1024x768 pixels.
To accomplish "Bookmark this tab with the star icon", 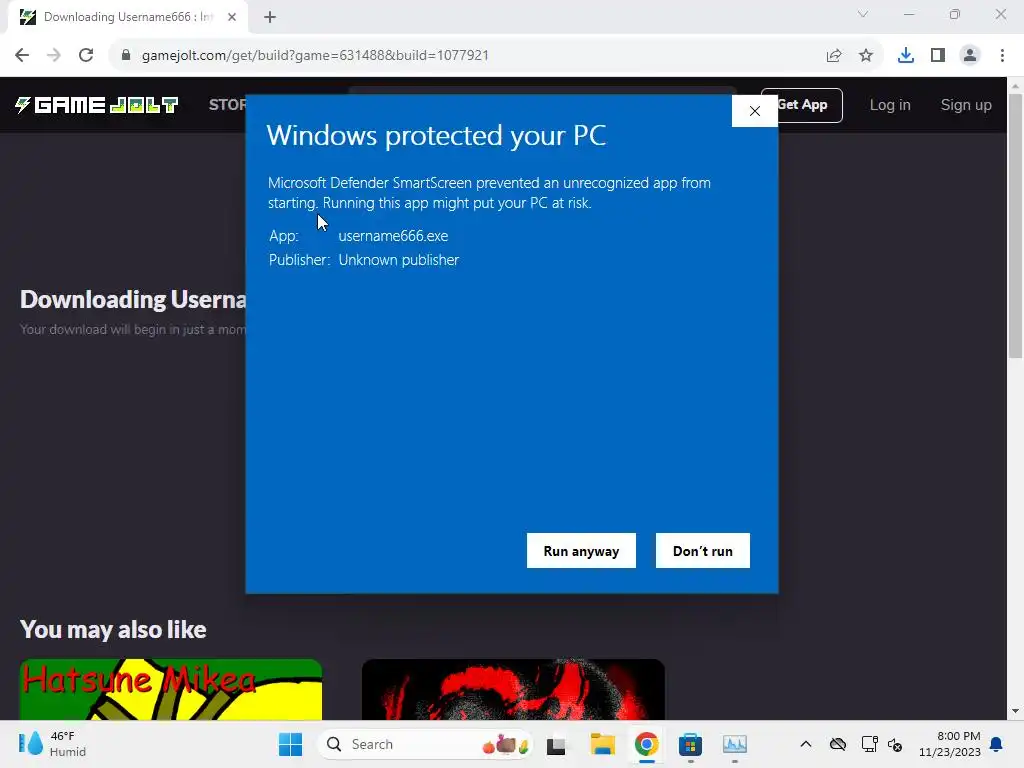I will pos(866,55).
